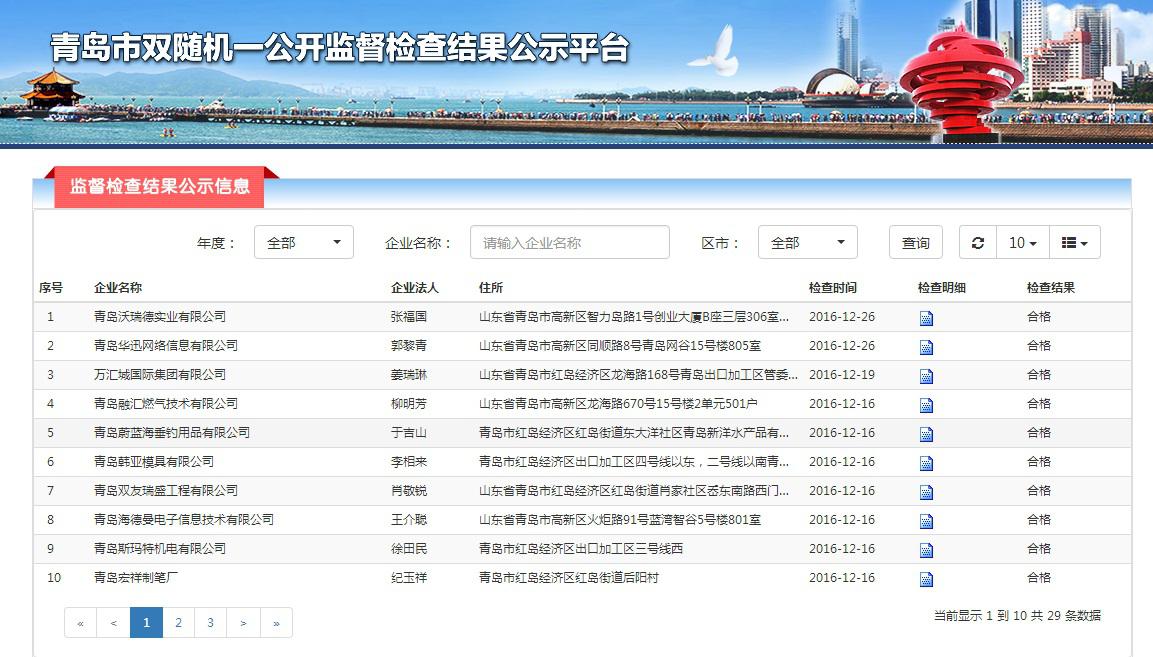Jump to first page with « button
1153x657 pixels.
(x=80, y=622)
